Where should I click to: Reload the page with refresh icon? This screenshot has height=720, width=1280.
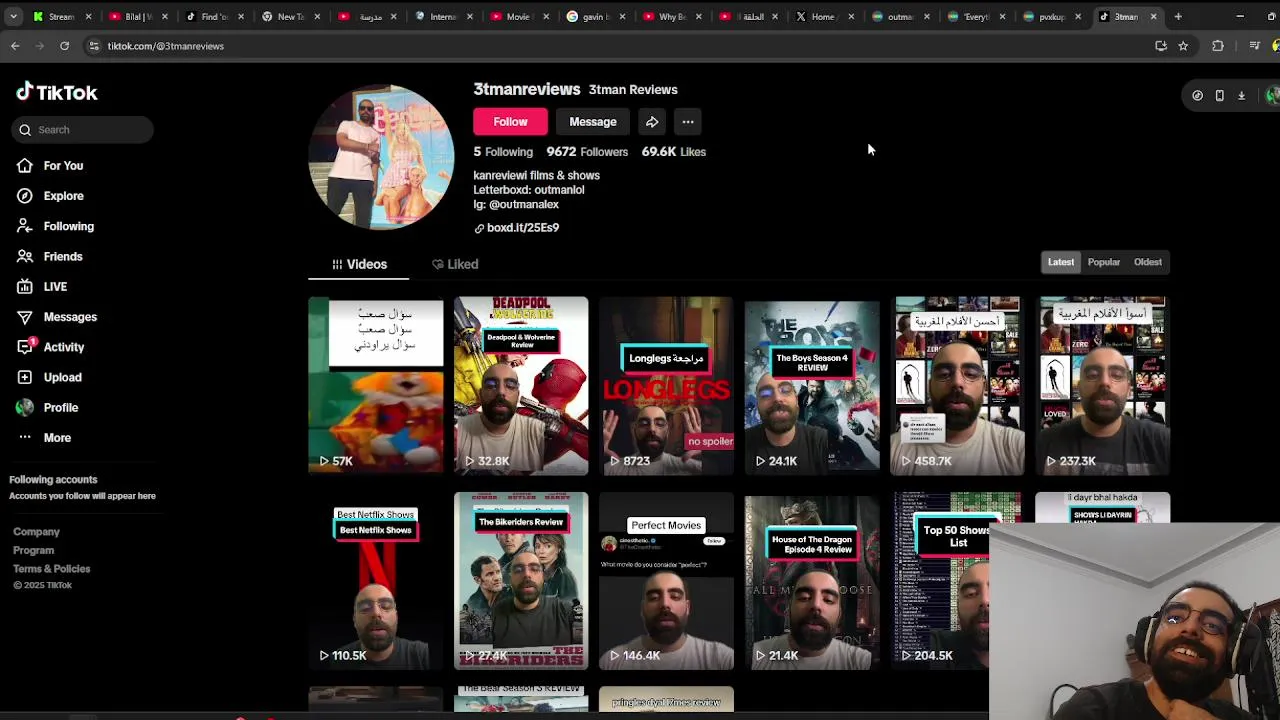pos(64,46)
